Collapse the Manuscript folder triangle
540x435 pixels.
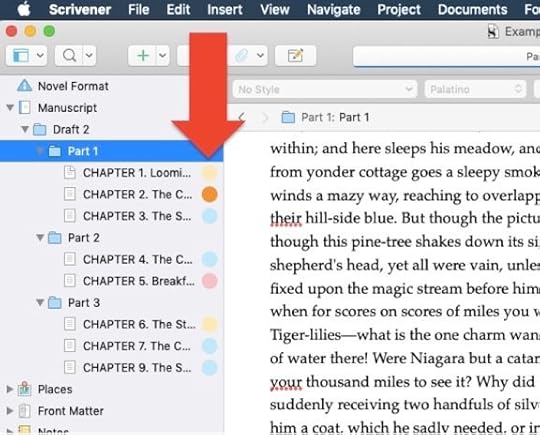click(10, 108)
